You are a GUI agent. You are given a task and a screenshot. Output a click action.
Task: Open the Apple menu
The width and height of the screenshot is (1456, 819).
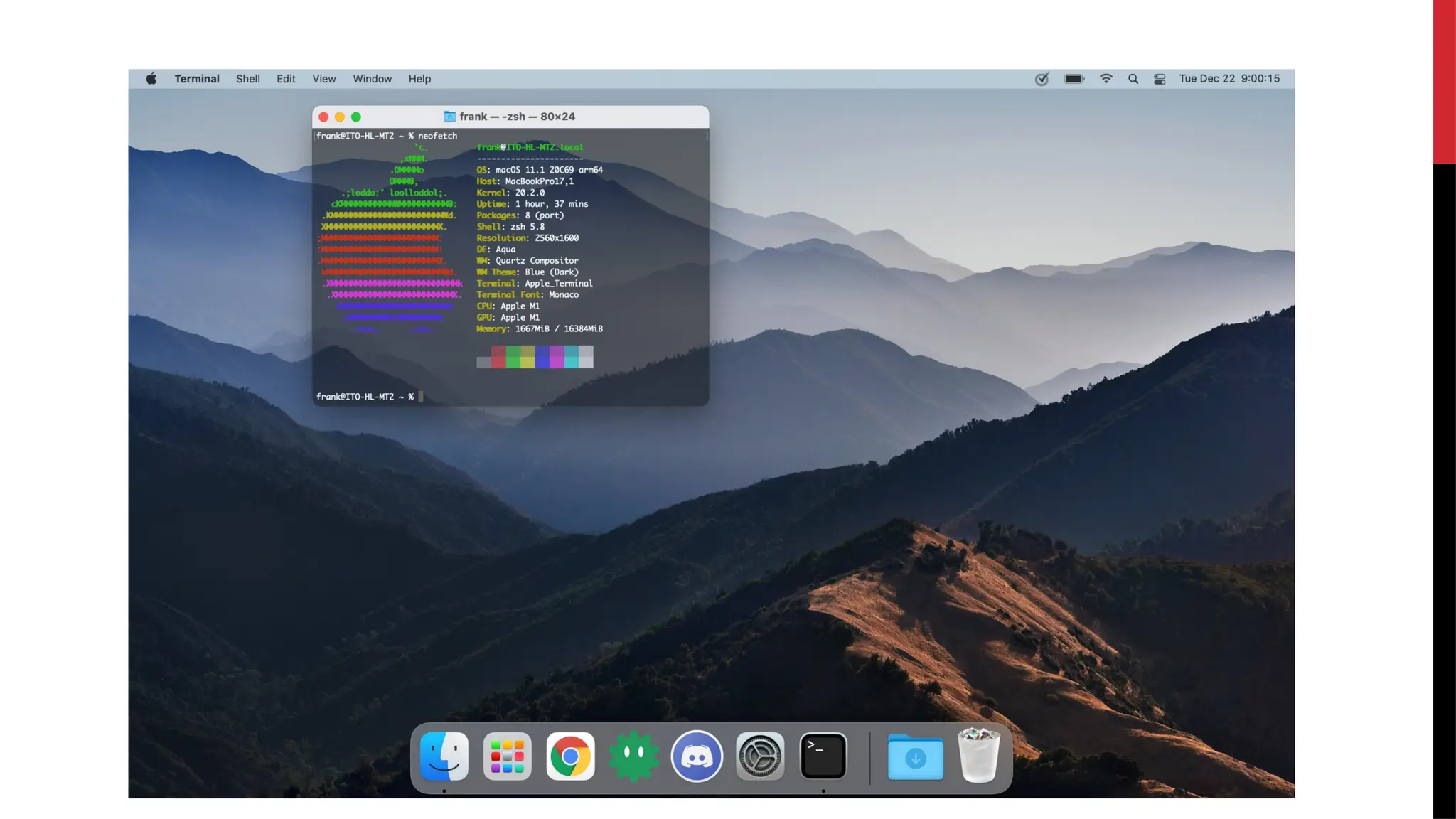pyautogui.click(x=151, y=79)
